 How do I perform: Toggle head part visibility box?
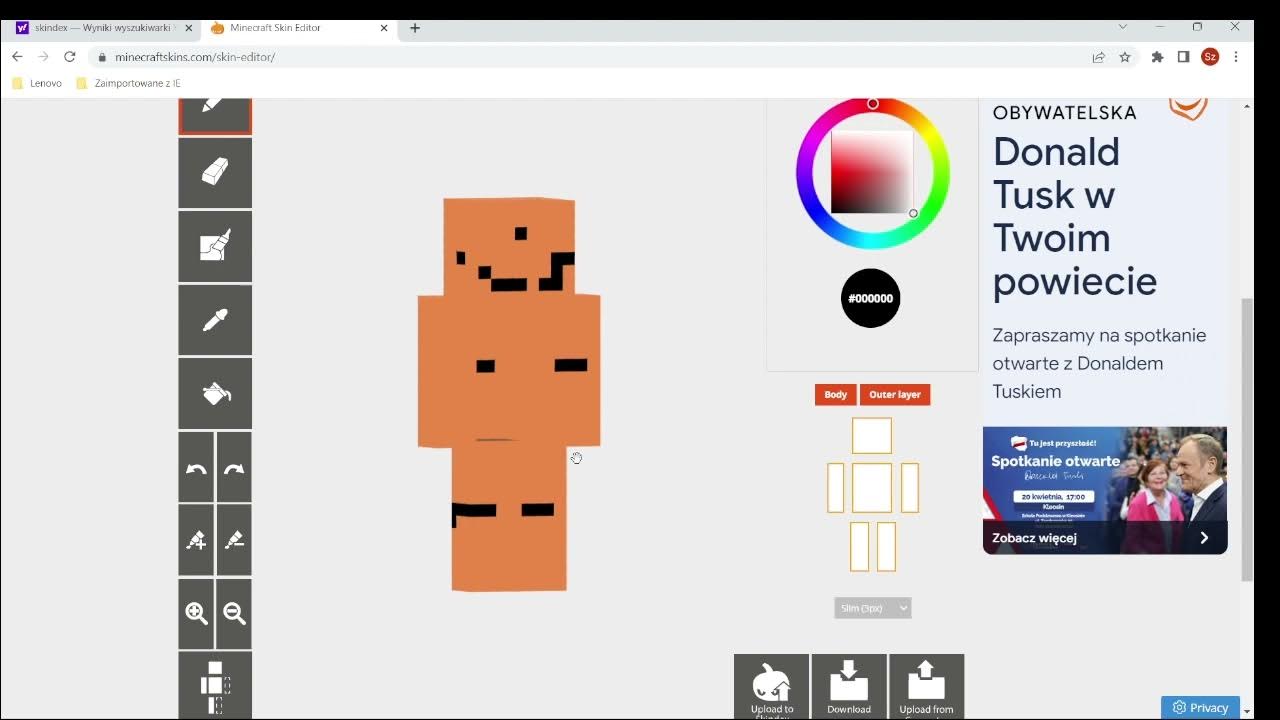(872, 436)
